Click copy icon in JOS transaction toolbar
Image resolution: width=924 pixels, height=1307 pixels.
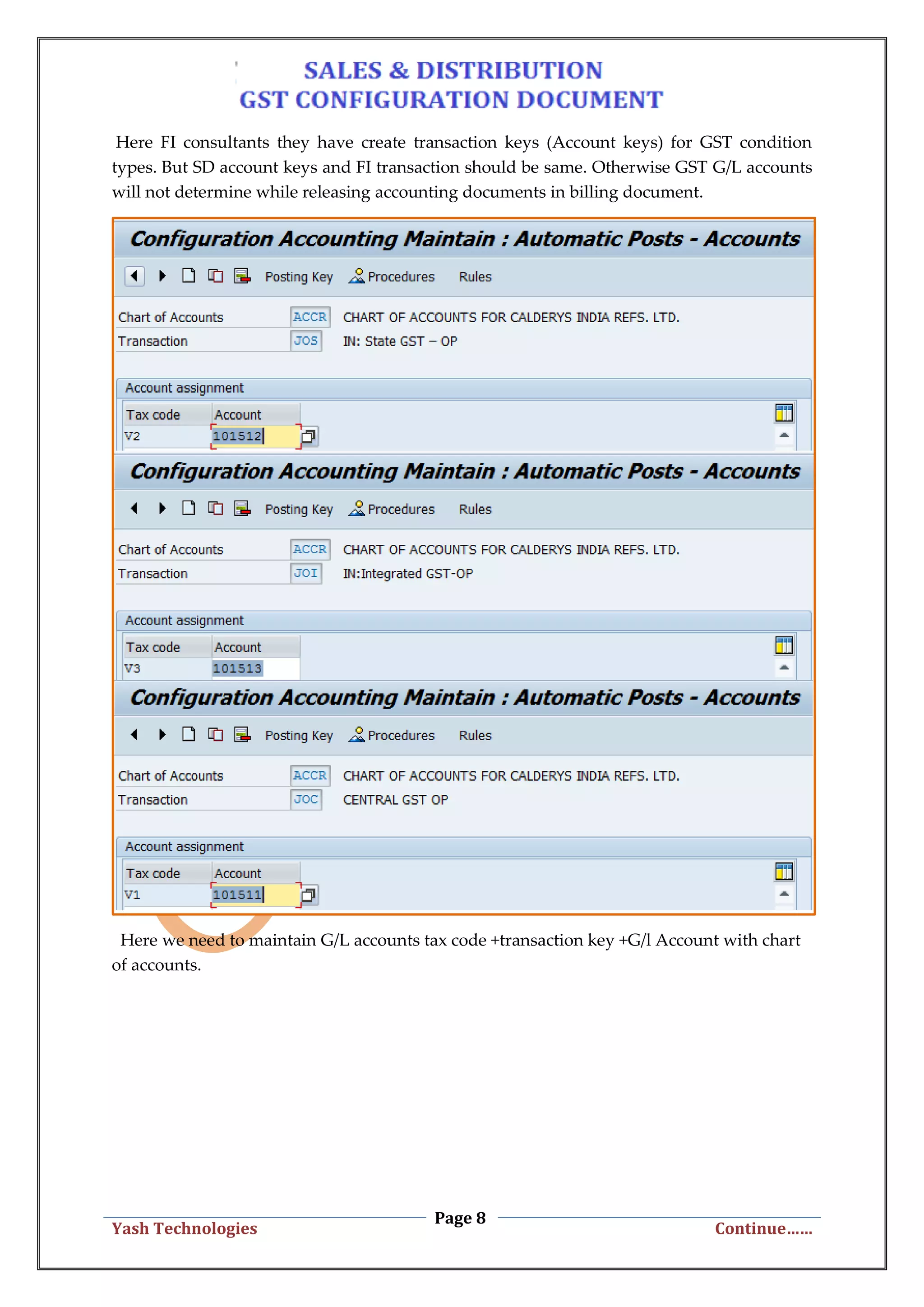tap(215, 276)
